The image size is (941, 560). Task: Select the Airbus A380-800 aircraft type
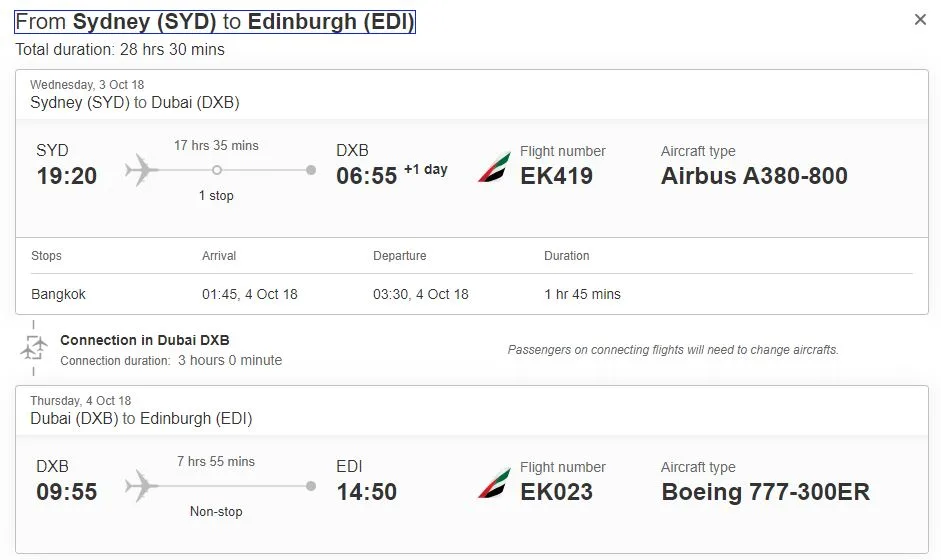(x=754, y=176)
